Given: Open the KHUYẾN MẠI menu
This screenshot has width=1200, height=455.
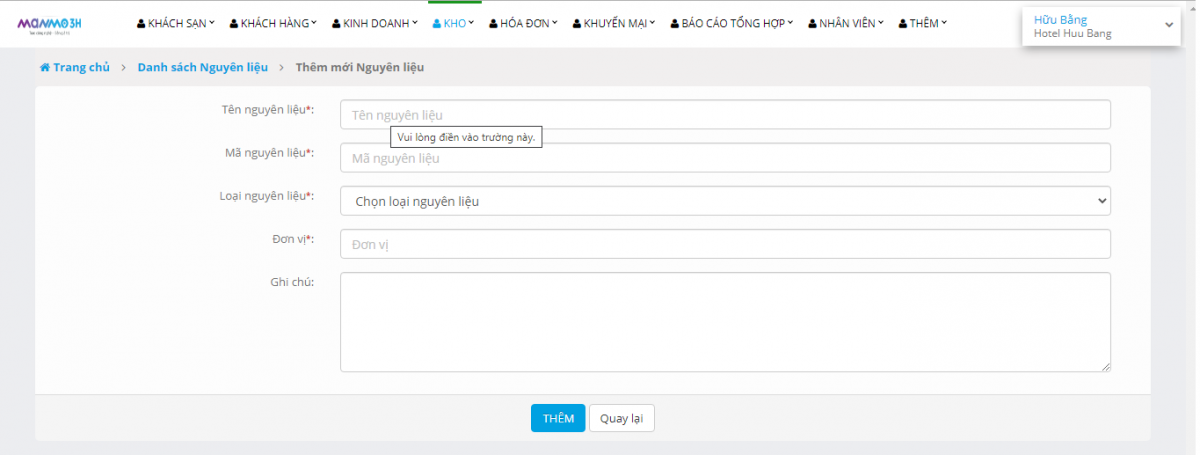Looking at the screenshot, I should pos(614,23).
